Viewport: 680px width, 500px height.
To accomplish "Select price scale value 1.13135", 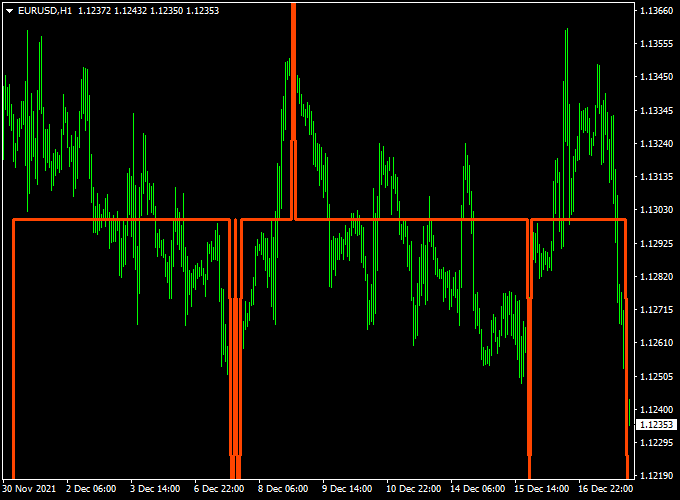I will point(656,176).
